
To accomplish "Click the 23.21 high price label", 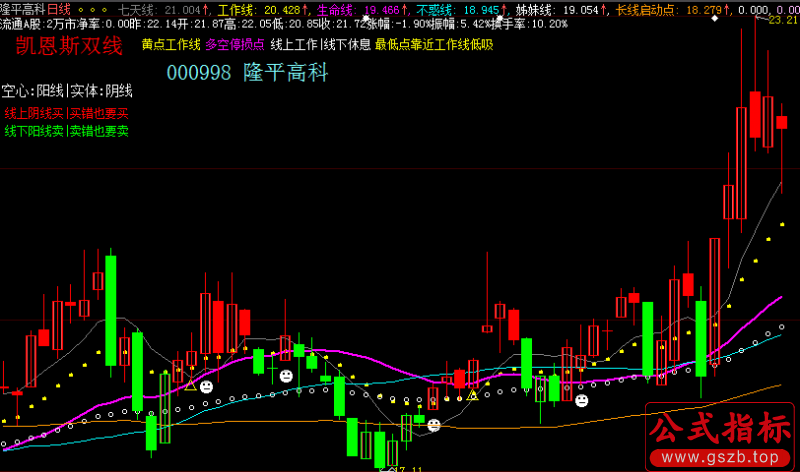I will (781, 21).
